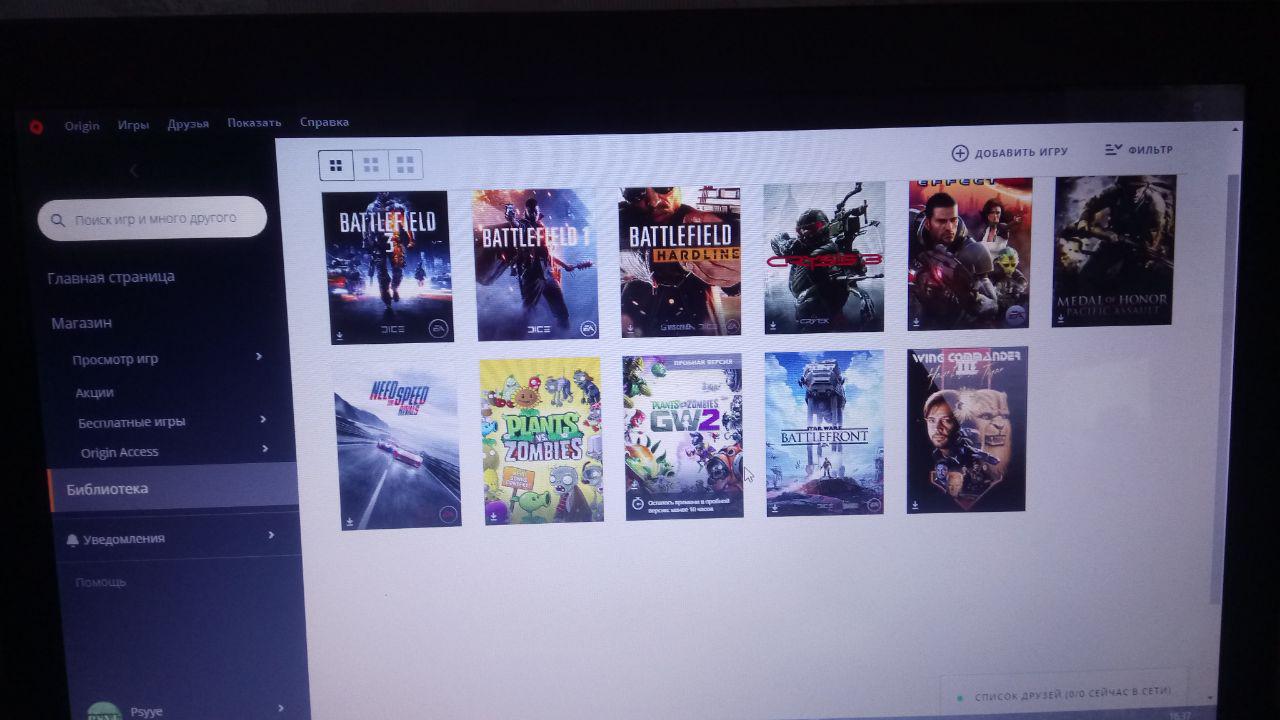Click the Psyye username
This screenshot has width=1280, height=720.
pyautogui.click(x=146, y=712)
